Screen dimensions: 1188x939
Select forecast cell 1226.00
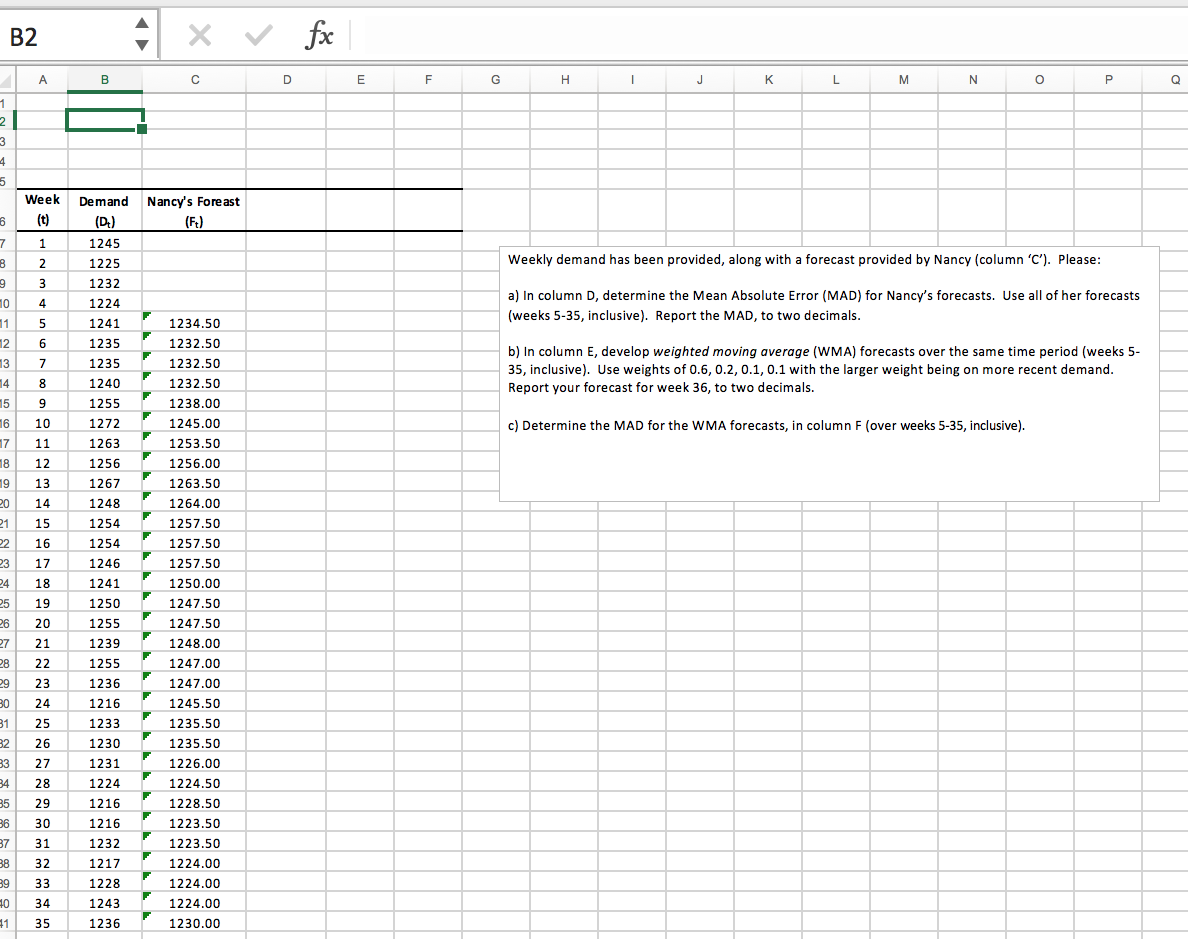pos(194,763)
